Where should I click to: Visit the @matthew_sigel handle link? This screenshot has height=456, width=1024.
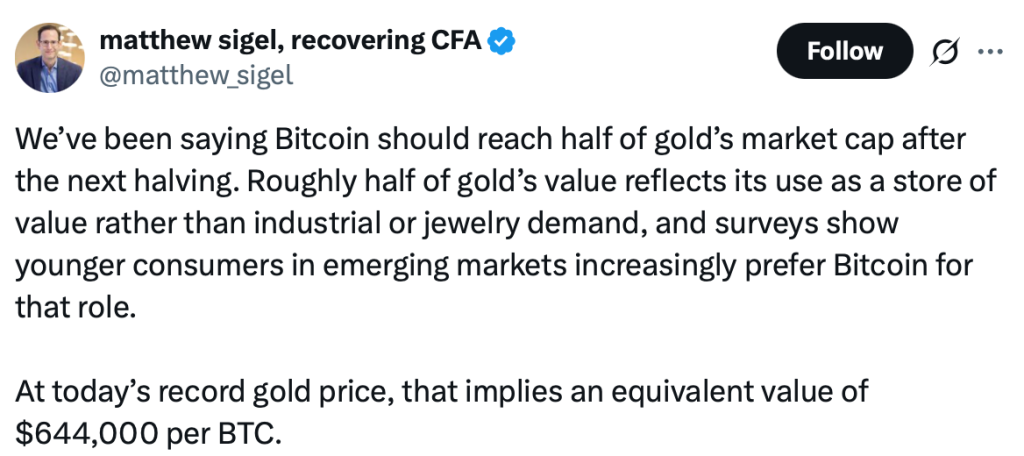196,75
